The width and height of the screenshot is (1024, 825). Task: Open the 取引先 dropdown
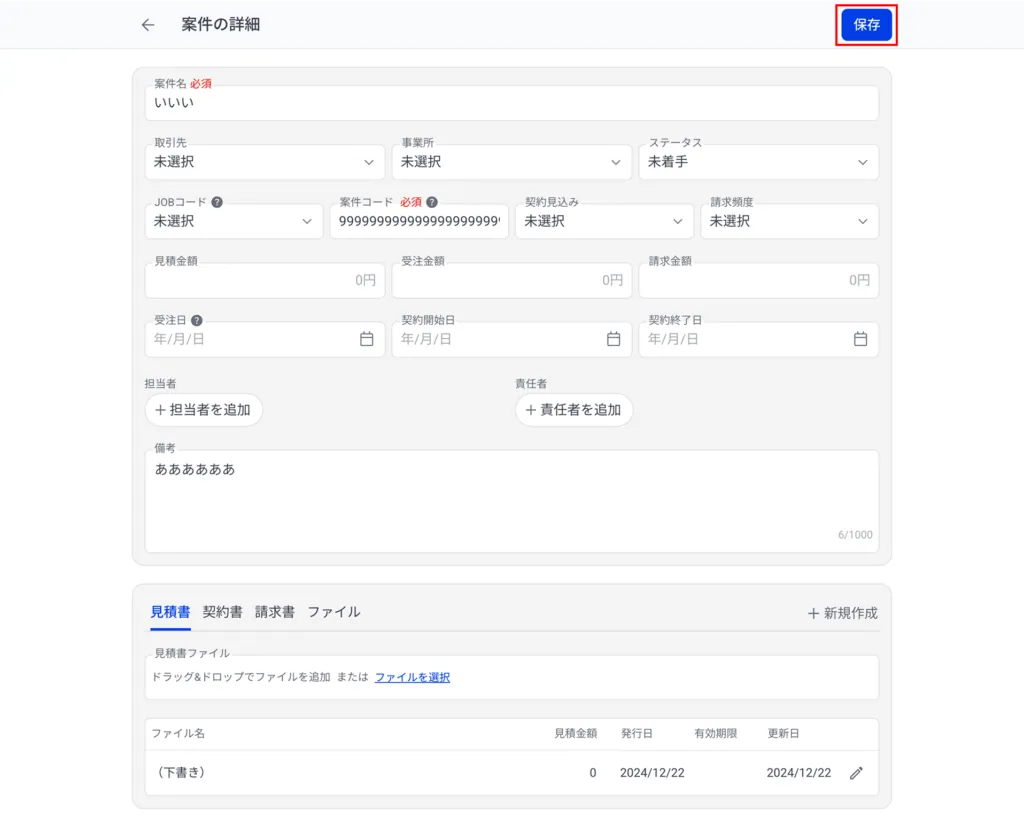pos(264,162)
